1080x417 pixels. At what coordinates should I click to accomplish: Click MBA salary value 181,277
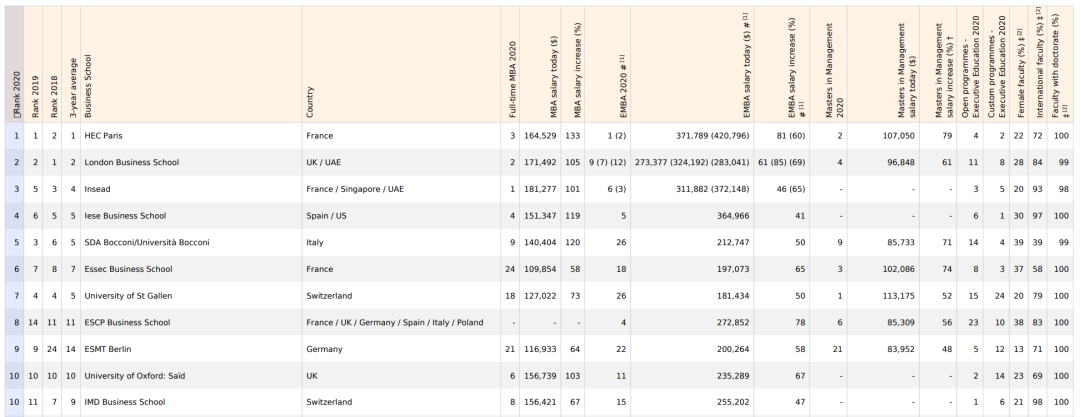[541, 189]
